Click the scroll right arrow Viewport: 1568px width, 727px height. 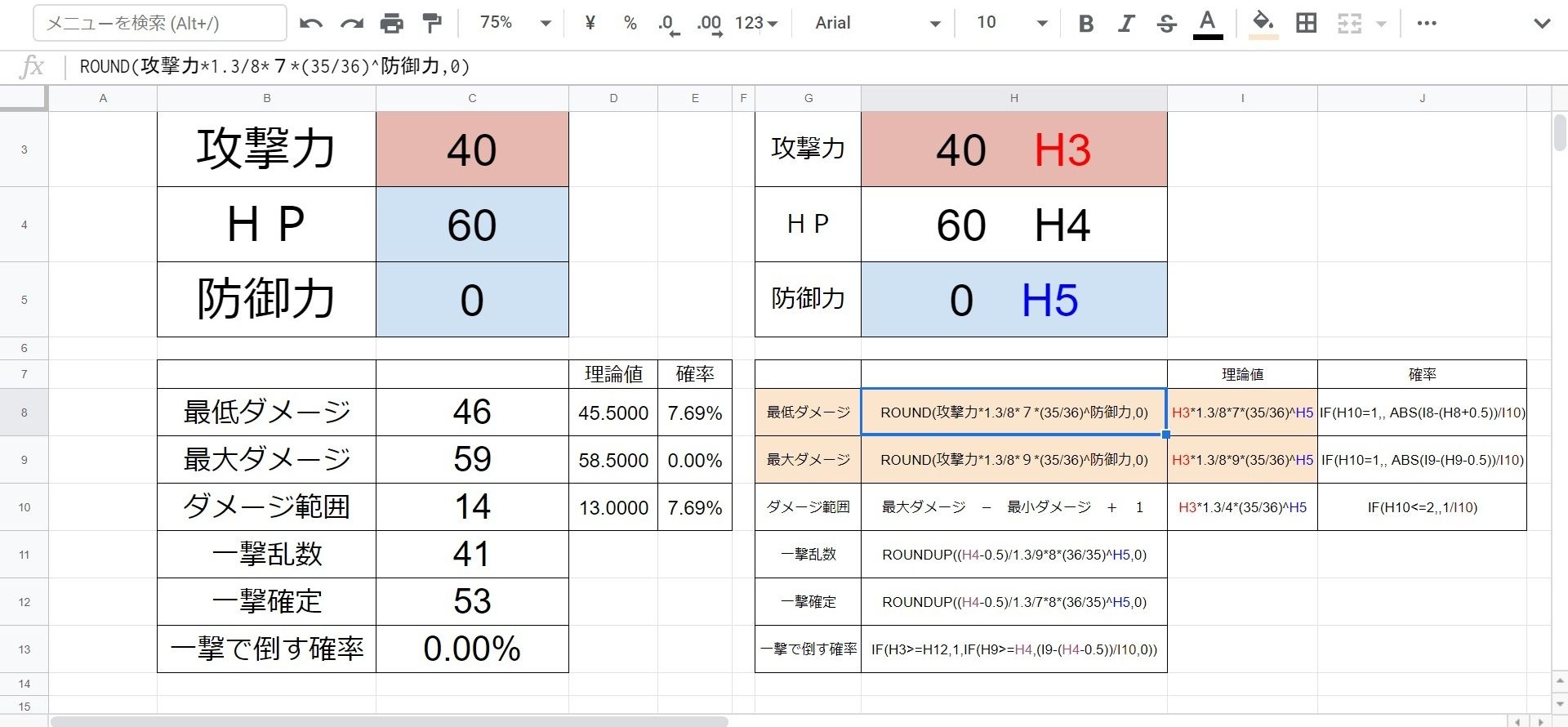click(x=1540, y=721)
